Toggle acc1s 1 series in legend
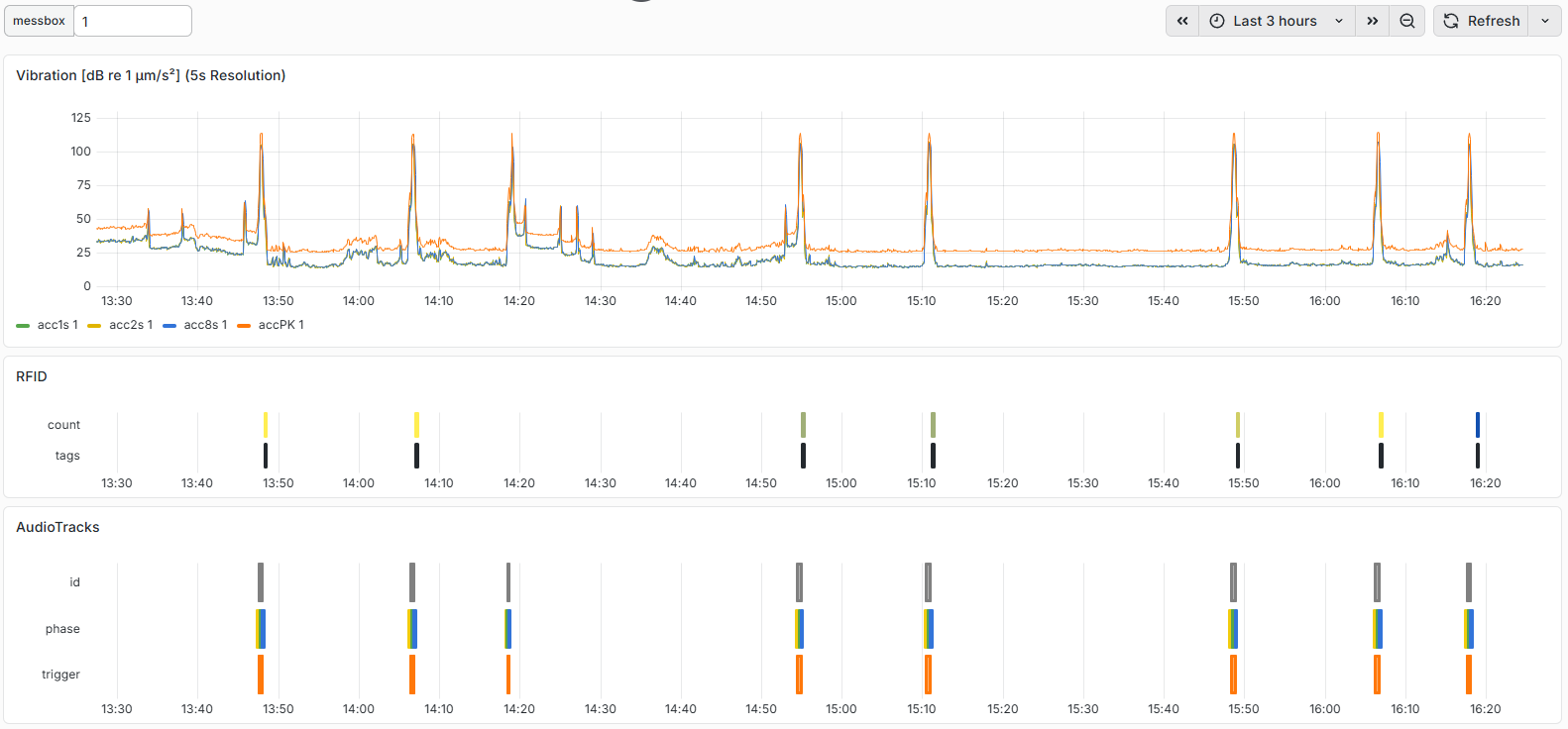 [x=48, y=325]
